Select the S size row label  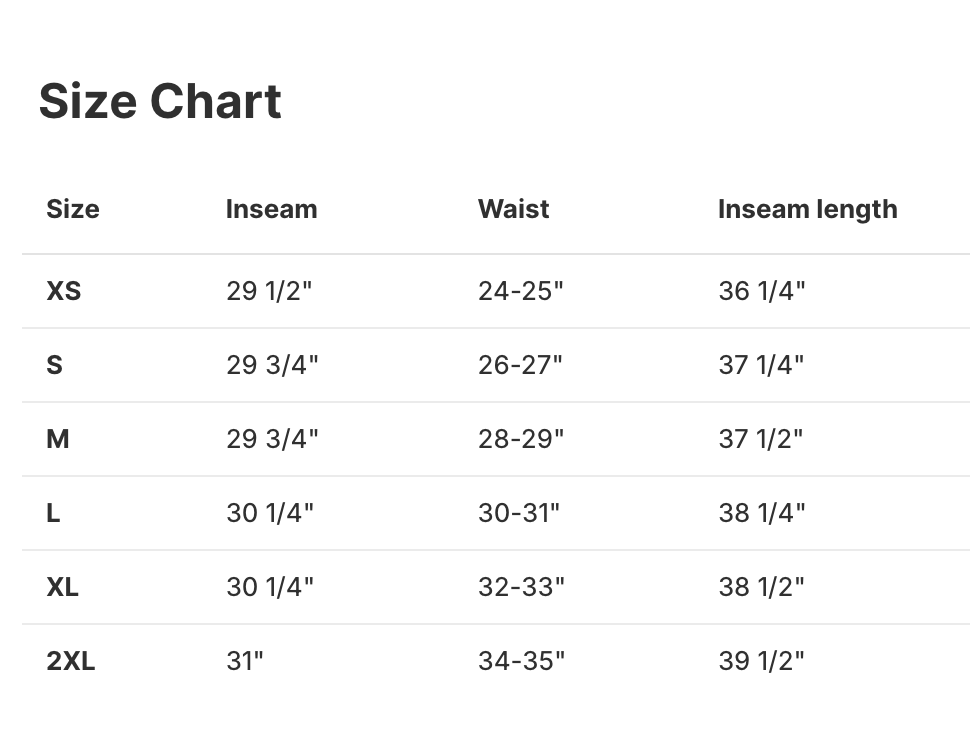click(x=55, y=365)
